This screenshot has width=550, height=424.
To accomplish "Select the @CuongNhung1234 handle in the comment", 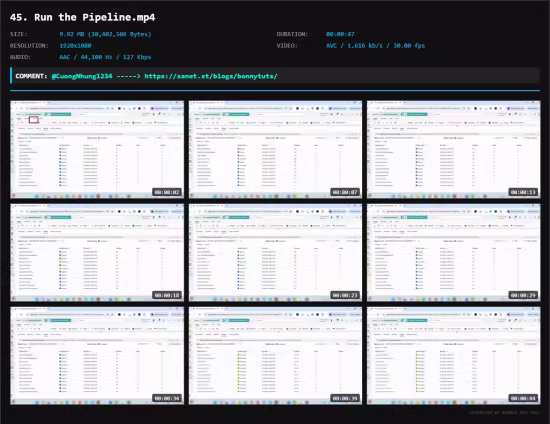I will click(82, 76).
